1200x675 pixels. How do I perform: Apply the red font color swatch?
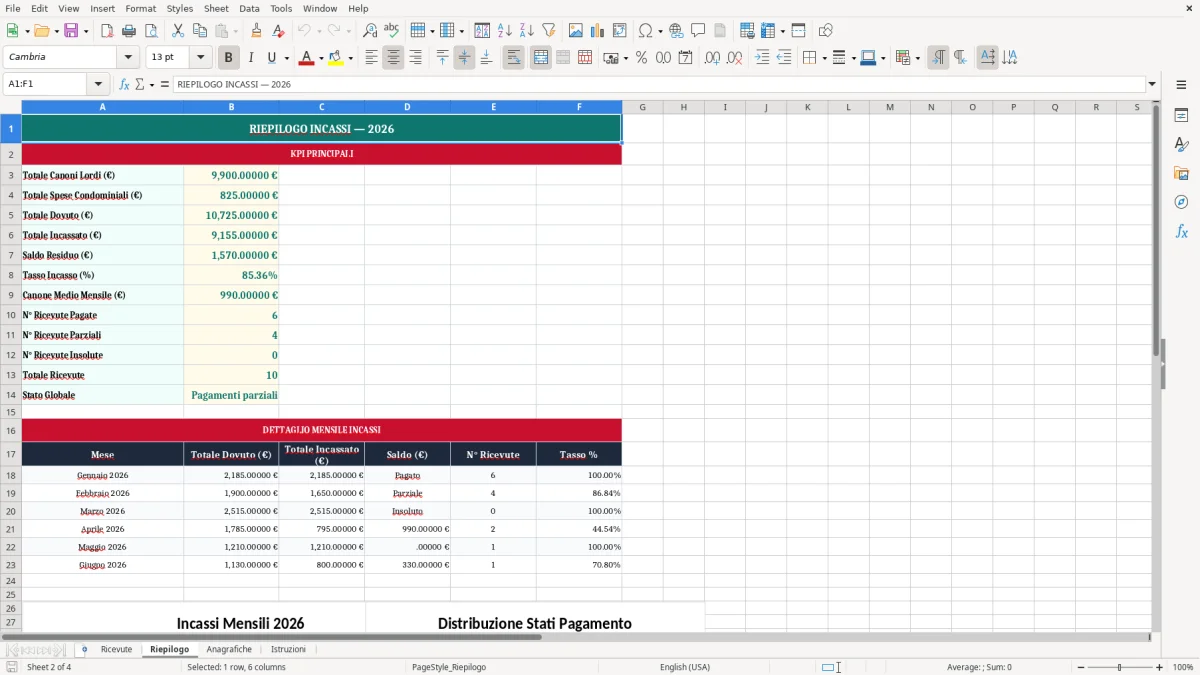307,58
